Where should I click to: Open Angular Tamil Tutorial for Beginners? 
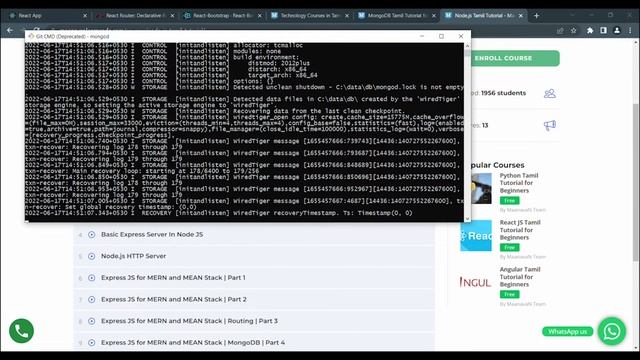(520, 277)
